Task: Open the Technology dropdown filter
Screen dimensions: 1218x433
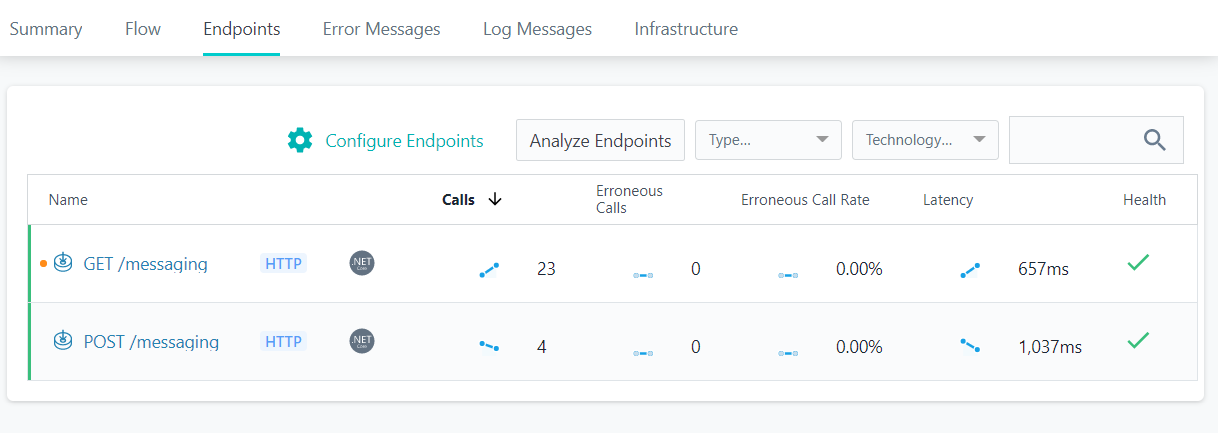Action: [x=925, y=140]
